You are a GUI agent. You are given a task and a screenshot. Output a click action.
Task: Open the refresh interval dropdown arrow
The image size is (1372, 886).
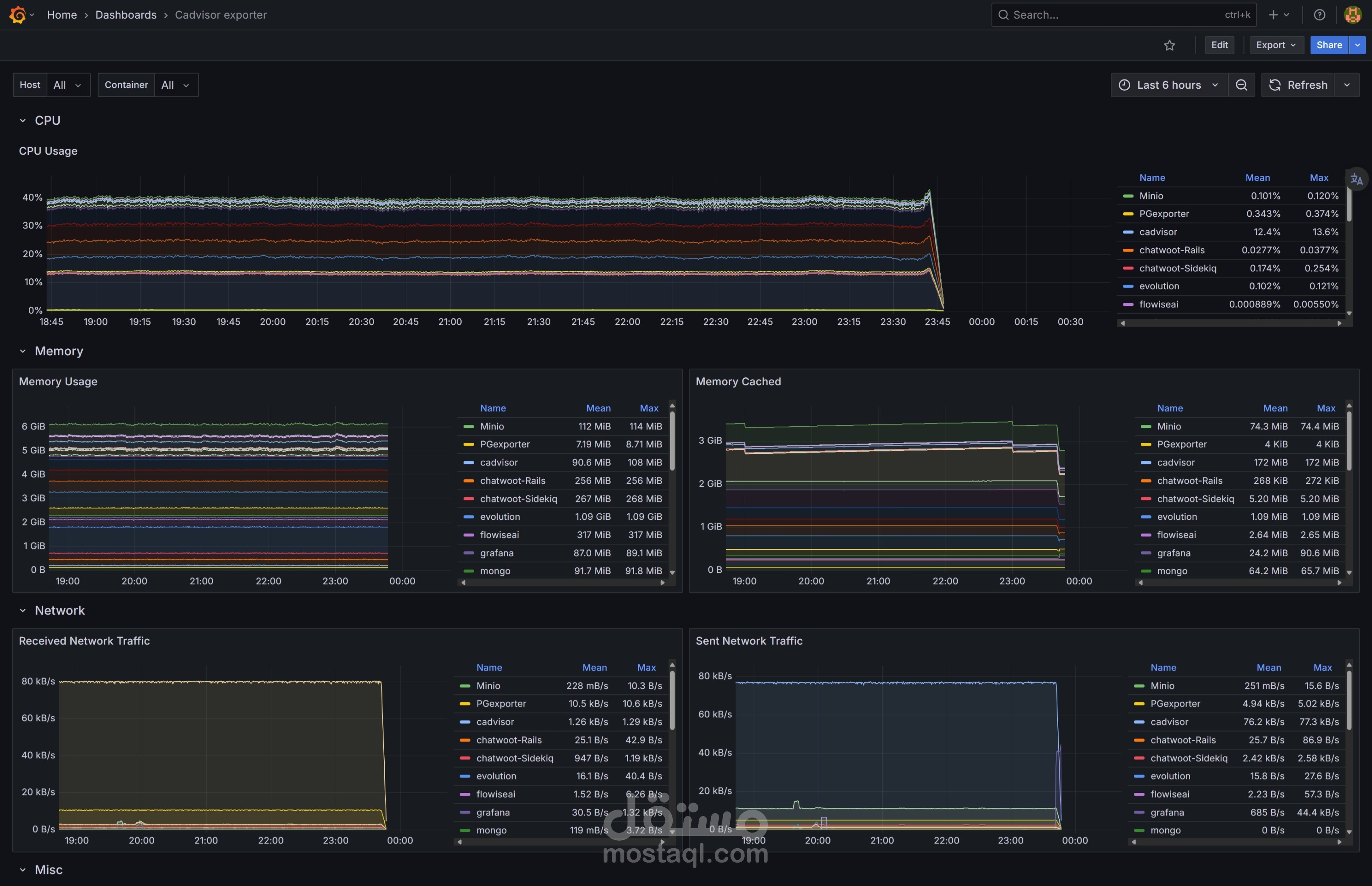1347,85
